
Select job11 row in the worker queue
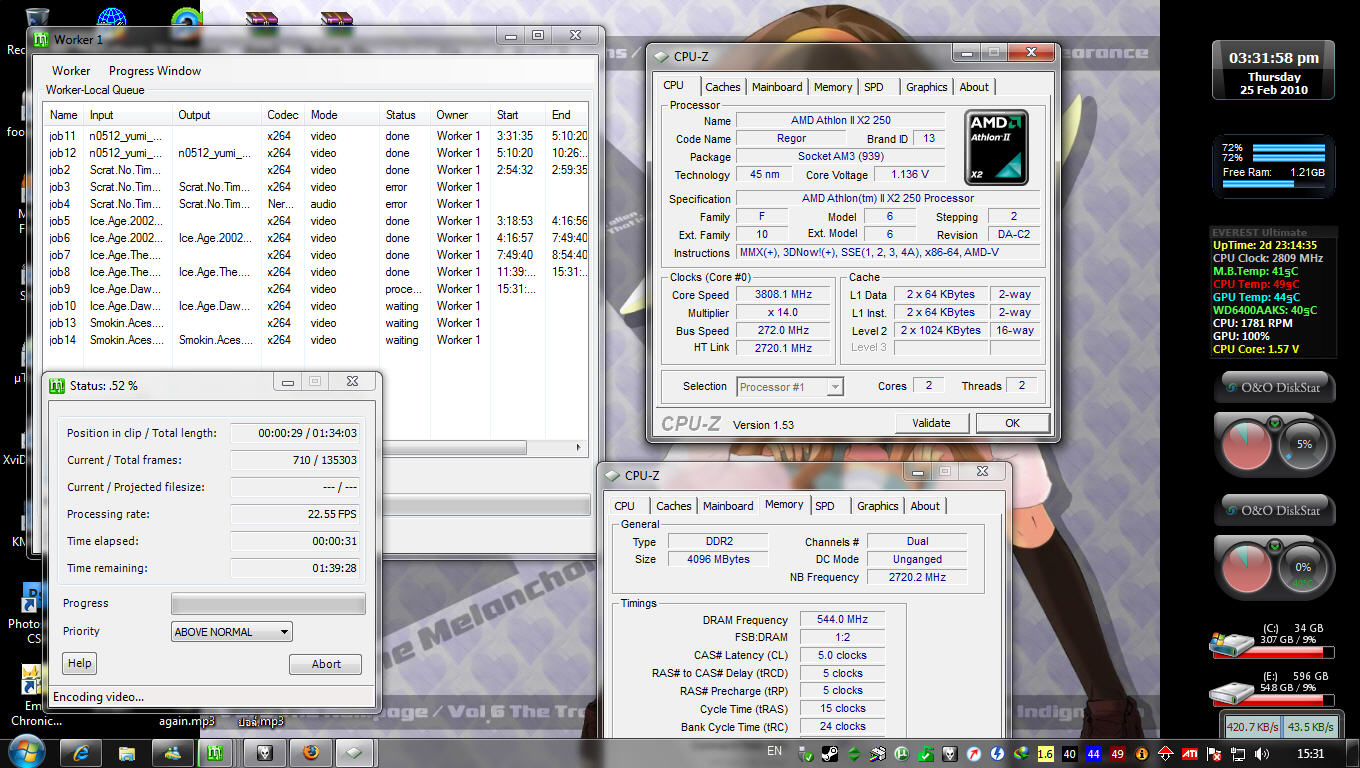click(317, 136)
